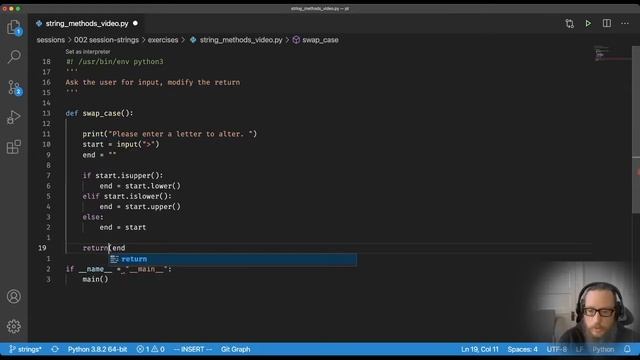Open the editor More Actions menu
The width and height of the screenshot is (640, 360).
[x=625, y=24]
